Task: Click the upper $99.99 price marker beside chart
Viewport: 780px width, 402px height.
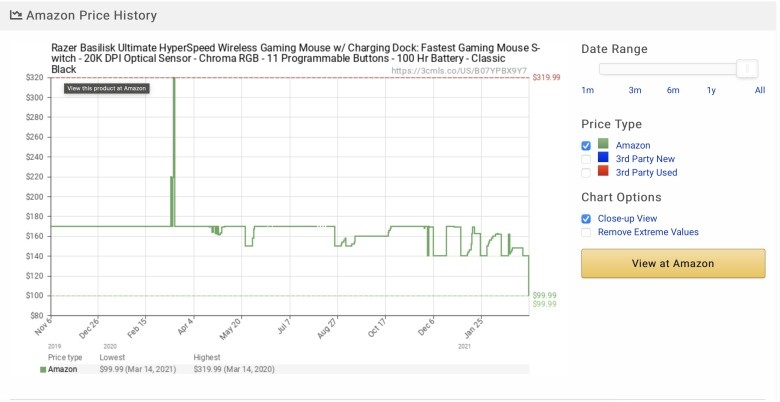Action: pos(544,295)
